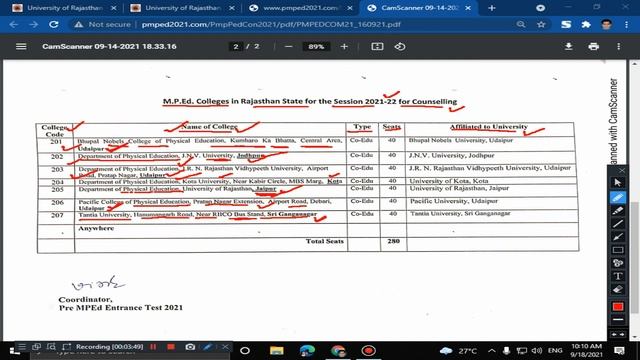Open the PDF viewer sidebar menu

pyautogui.click(x=21, y=47)
